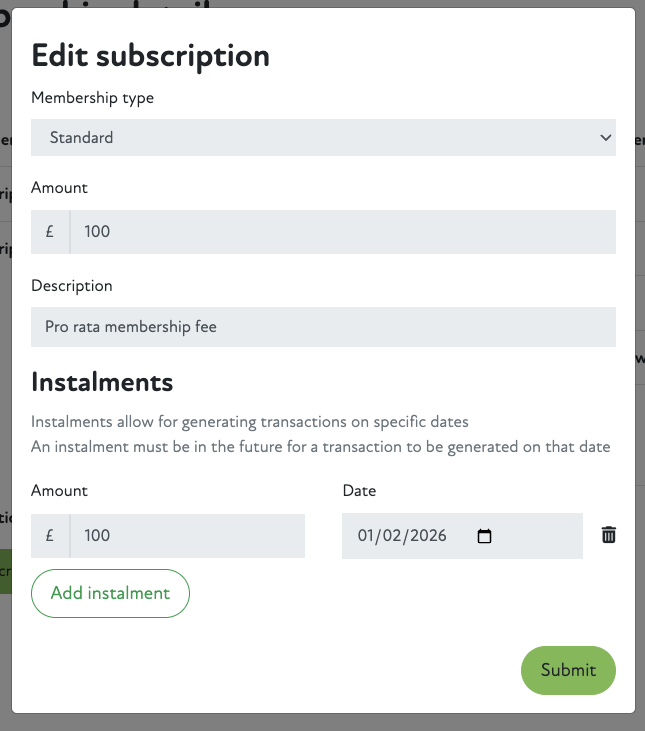Click the £ prefix beside the instalment amount

tap(50, 535)
